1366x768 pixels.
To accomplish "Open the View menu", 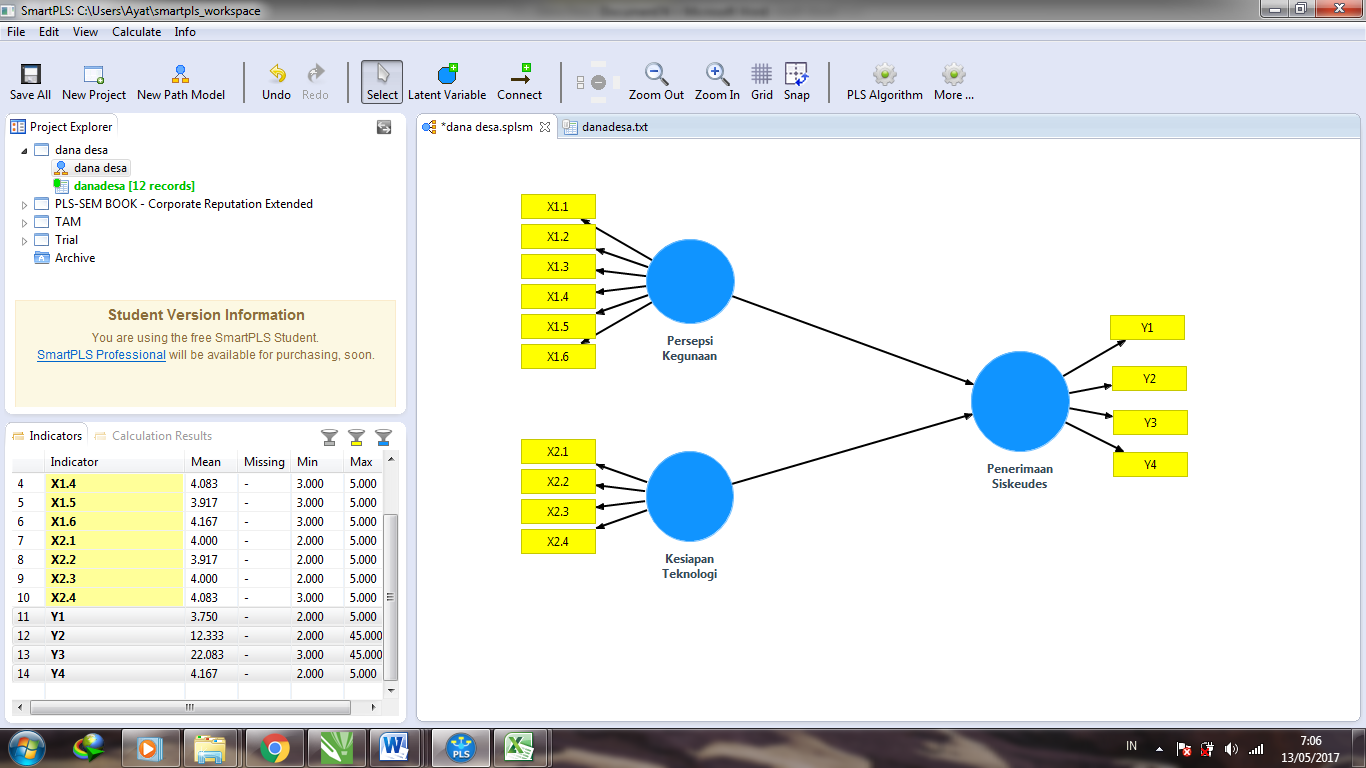I will click(85, 32).
